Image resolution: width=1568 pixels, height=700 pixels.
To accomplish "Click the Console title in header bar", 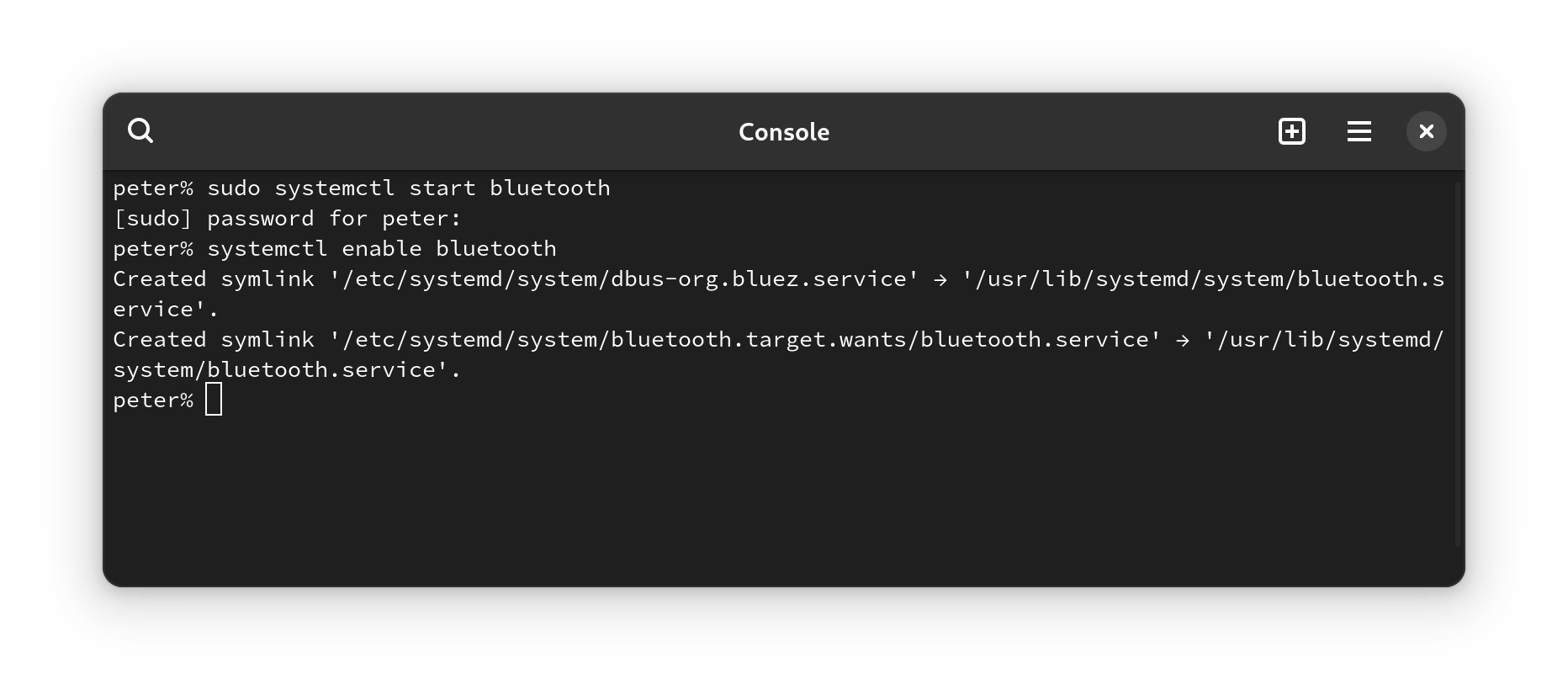I will pyautogui.click(x=784, y=132).
